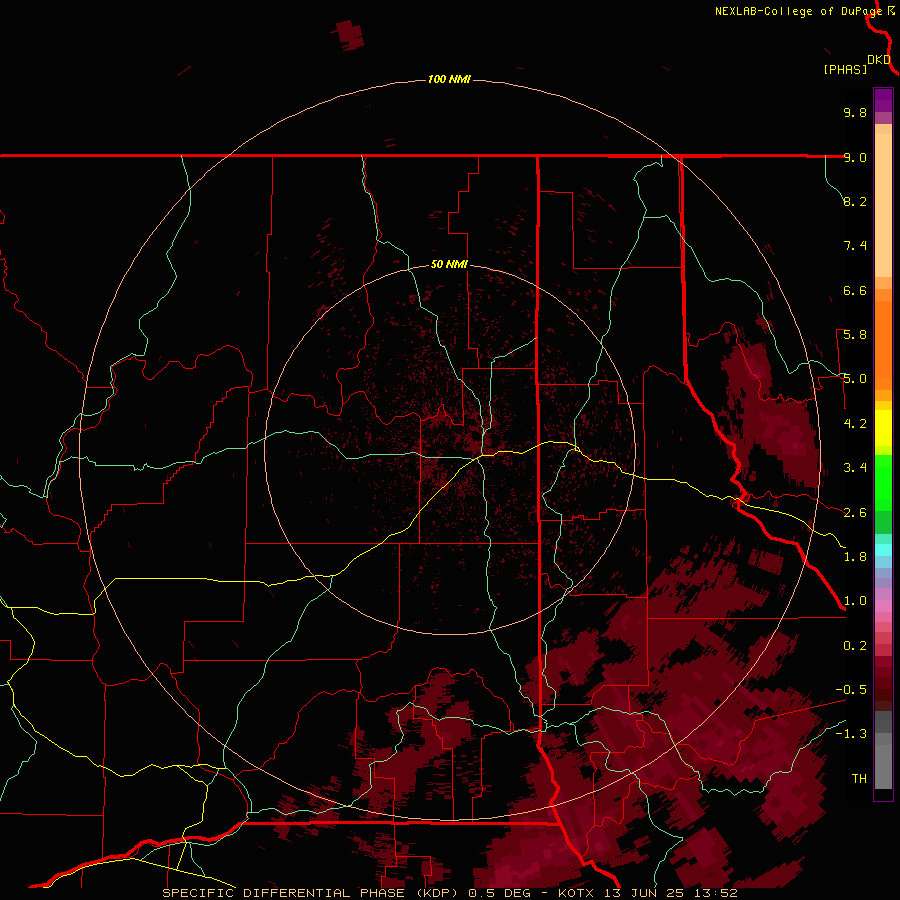Click the bright green band of color scale

(883, 482)
